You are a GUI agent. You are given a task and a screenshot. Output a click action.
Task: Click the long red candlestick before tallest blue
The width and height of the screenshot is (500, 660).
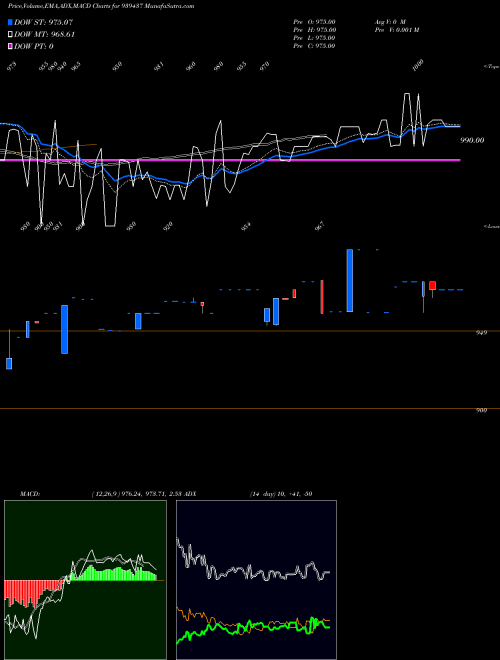click(322, 297)
